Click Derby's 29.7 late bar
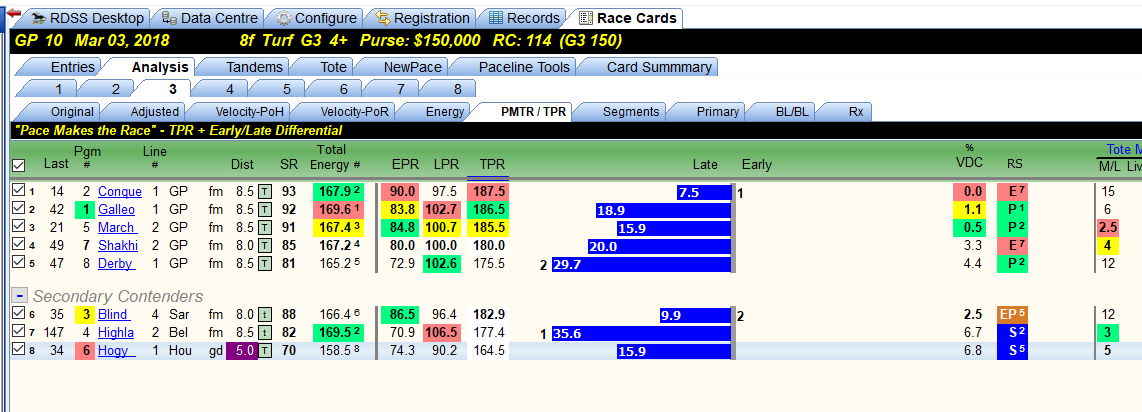This screenshot has height=412, width=1142. (x=641, y=264)
